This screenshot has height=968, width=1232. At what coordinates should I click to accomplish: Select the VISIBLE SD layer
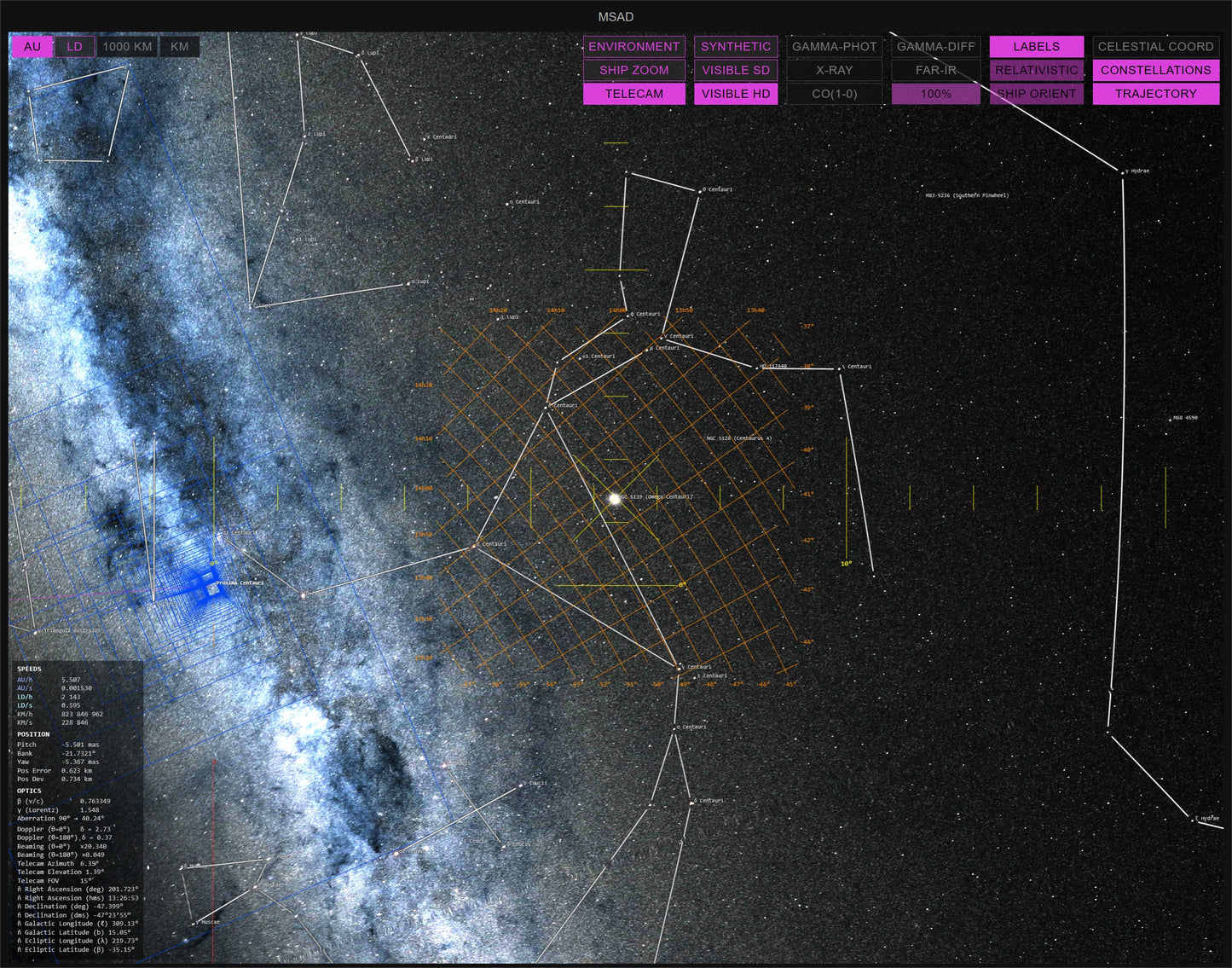pyautogui.click(x=735, y=70)
